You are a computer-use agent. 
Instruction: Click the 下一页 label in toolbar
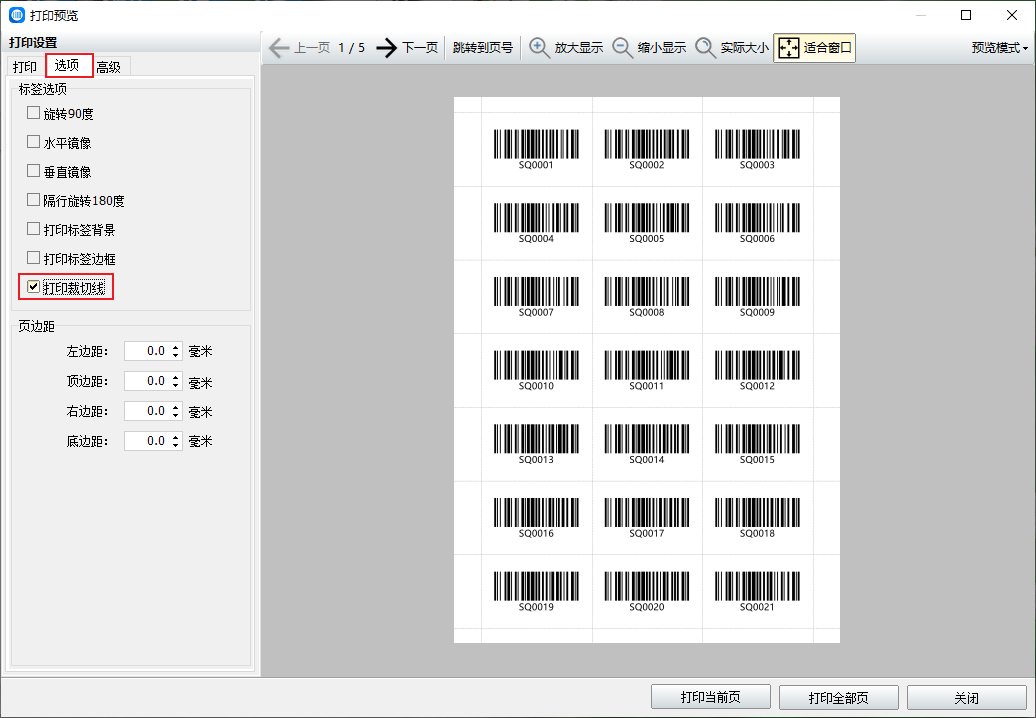point(420,48)
